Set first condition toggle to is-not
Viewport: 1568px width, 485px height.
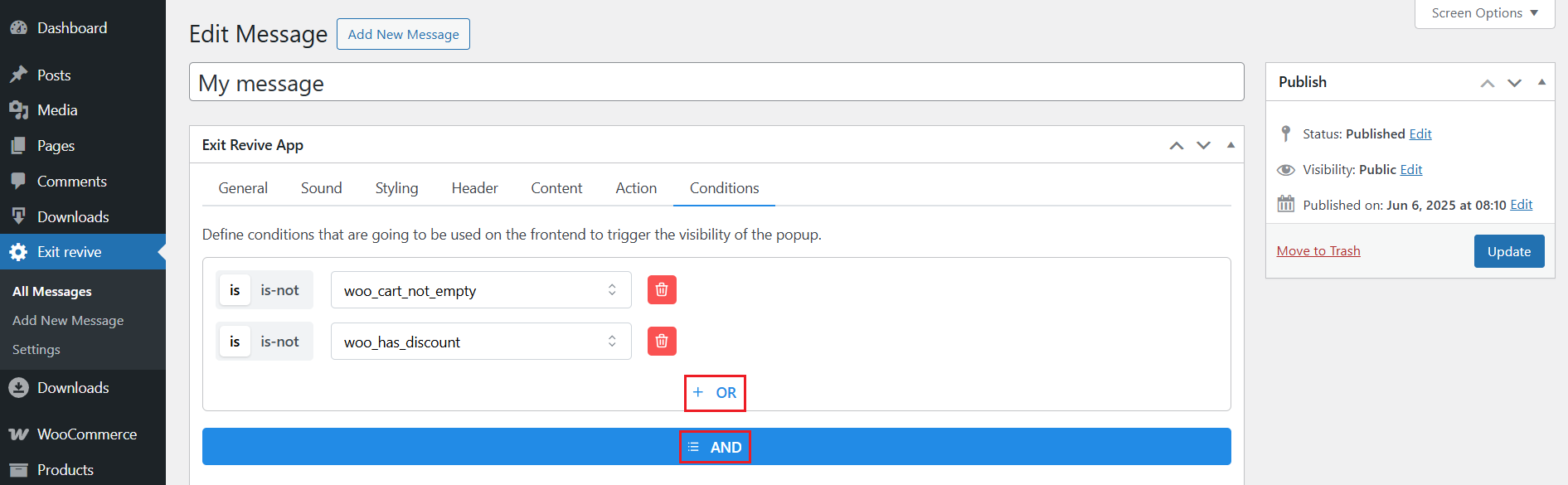(x=279, y=290)
